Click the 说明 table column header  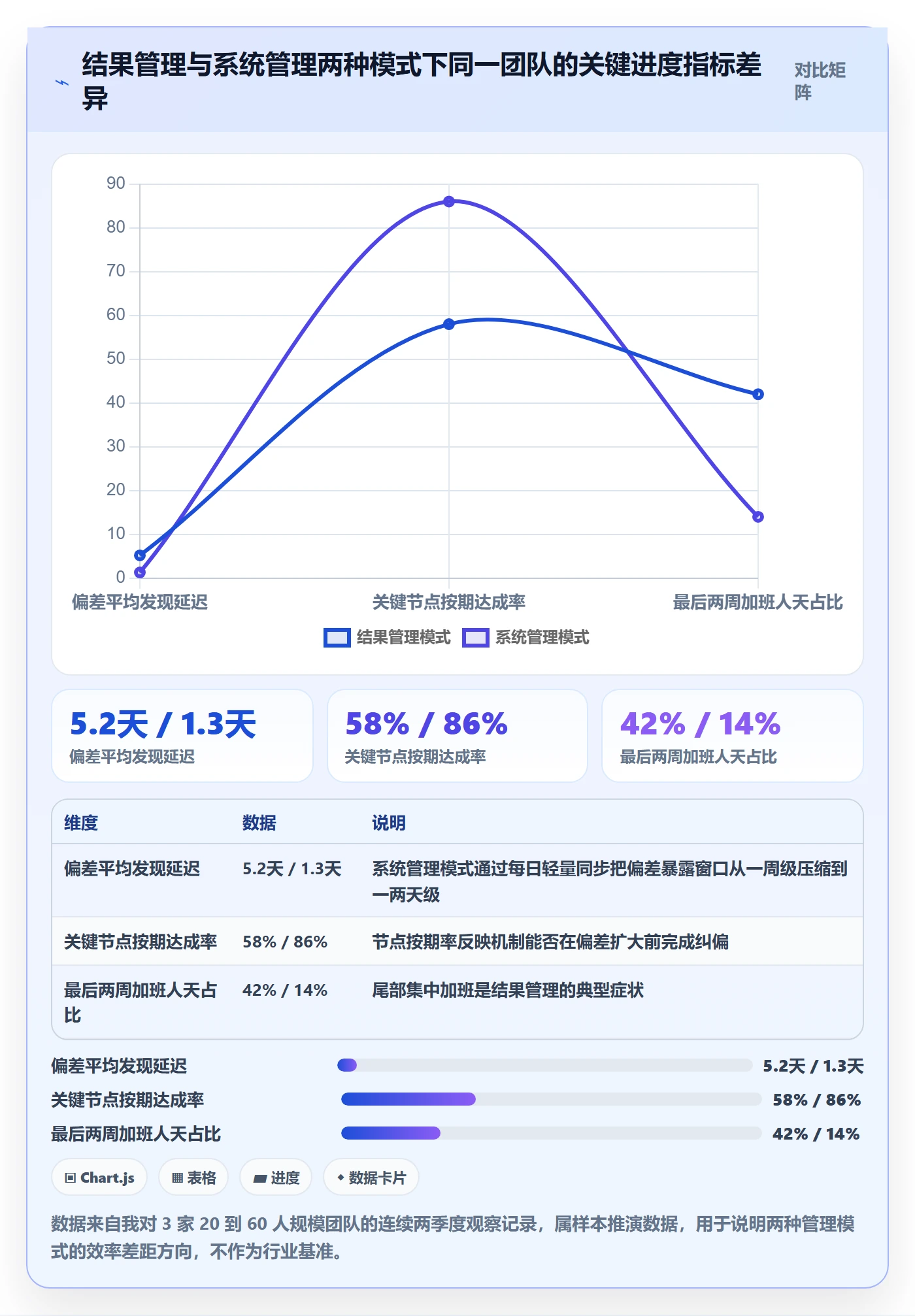click(389, 823)
